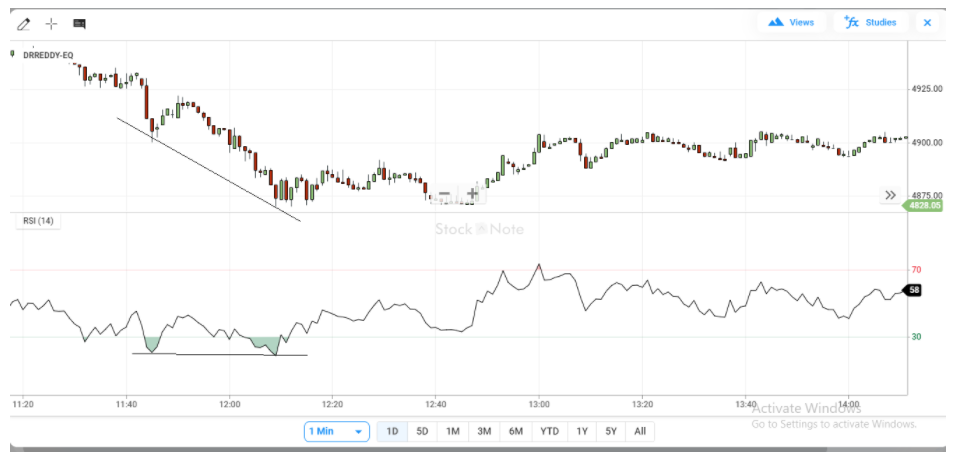This screenshot has width=954, height=459.
Task: Open the annotation comment tool
Action: tap(79, 24)
